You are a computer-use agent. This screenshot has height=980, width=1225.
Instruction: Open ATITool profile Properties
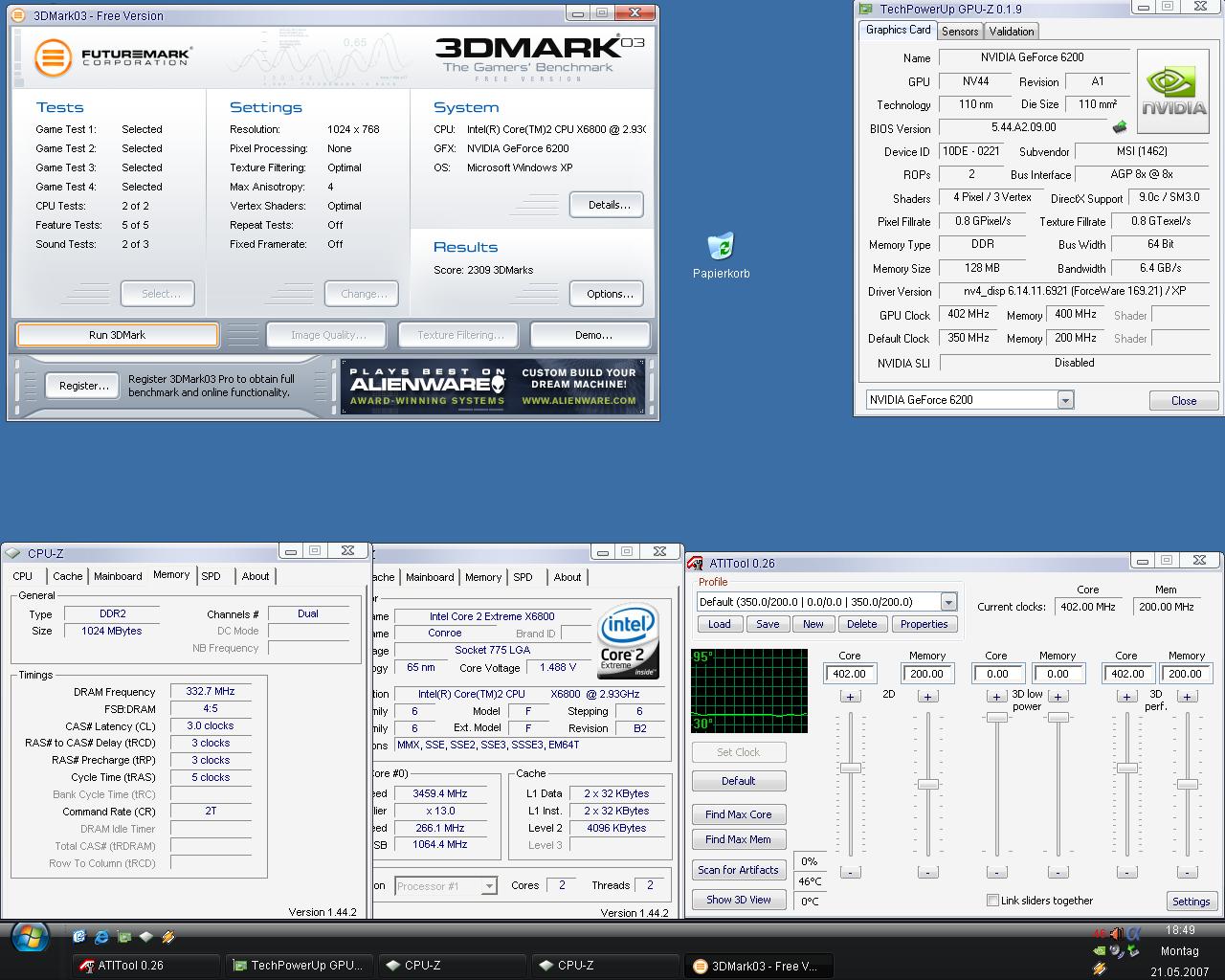tap(924, 624)
